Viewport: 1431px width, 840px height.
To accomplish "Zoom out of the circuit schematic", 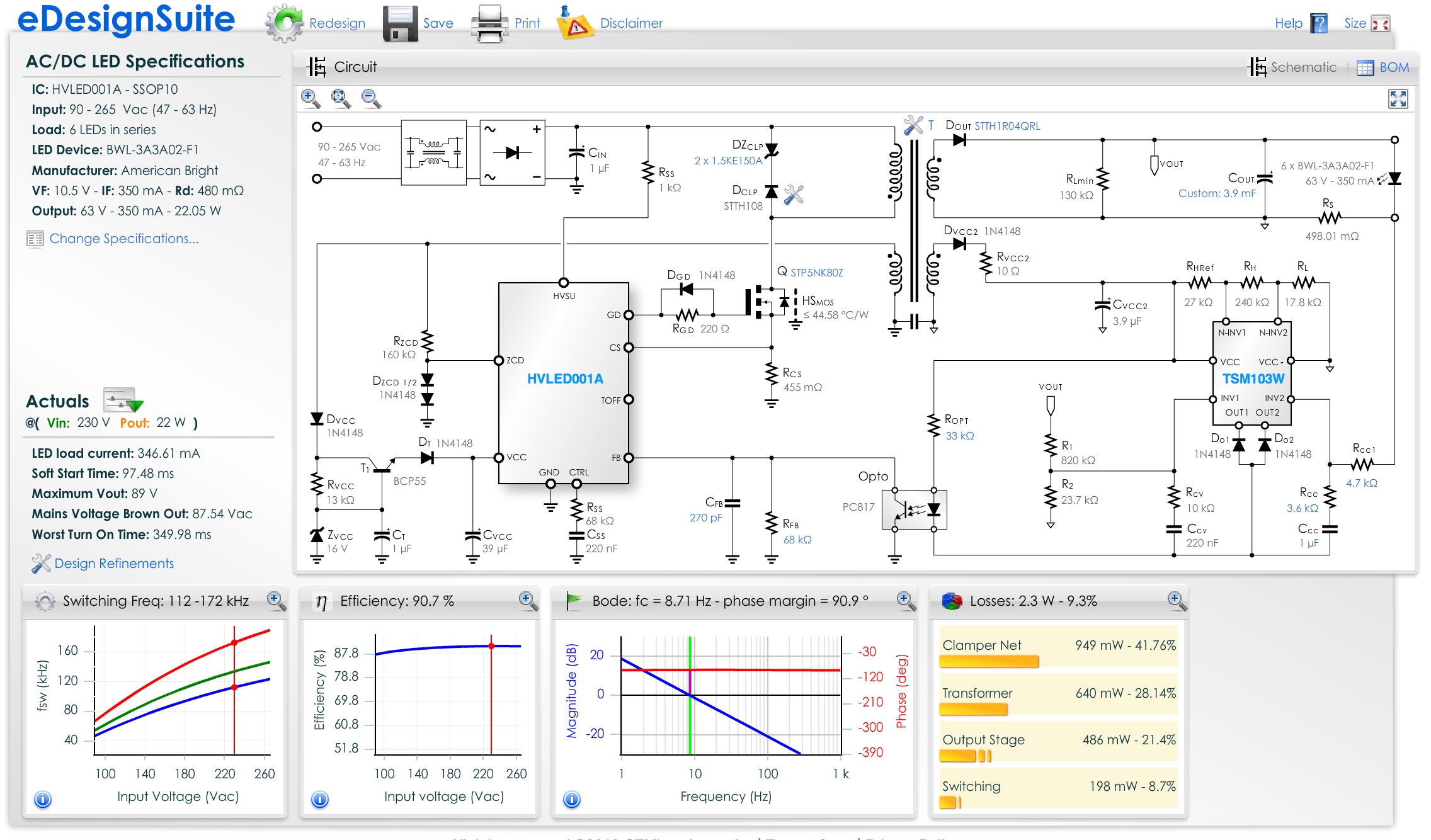I will coord(371,98).
